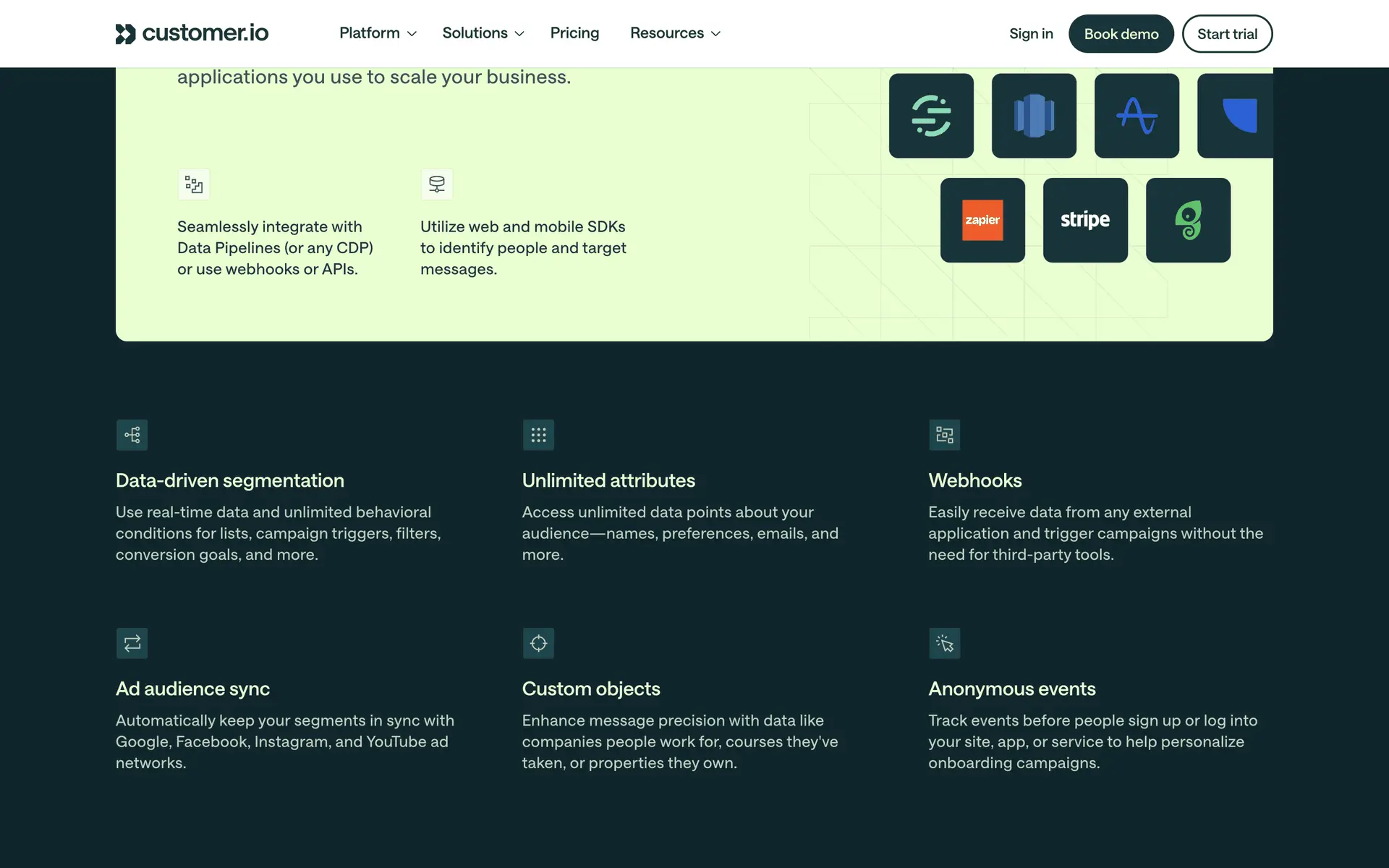Click the Unlimited attributes grid icon
The height and width of the screenshot is (868, 1389).
pos(538,435)
